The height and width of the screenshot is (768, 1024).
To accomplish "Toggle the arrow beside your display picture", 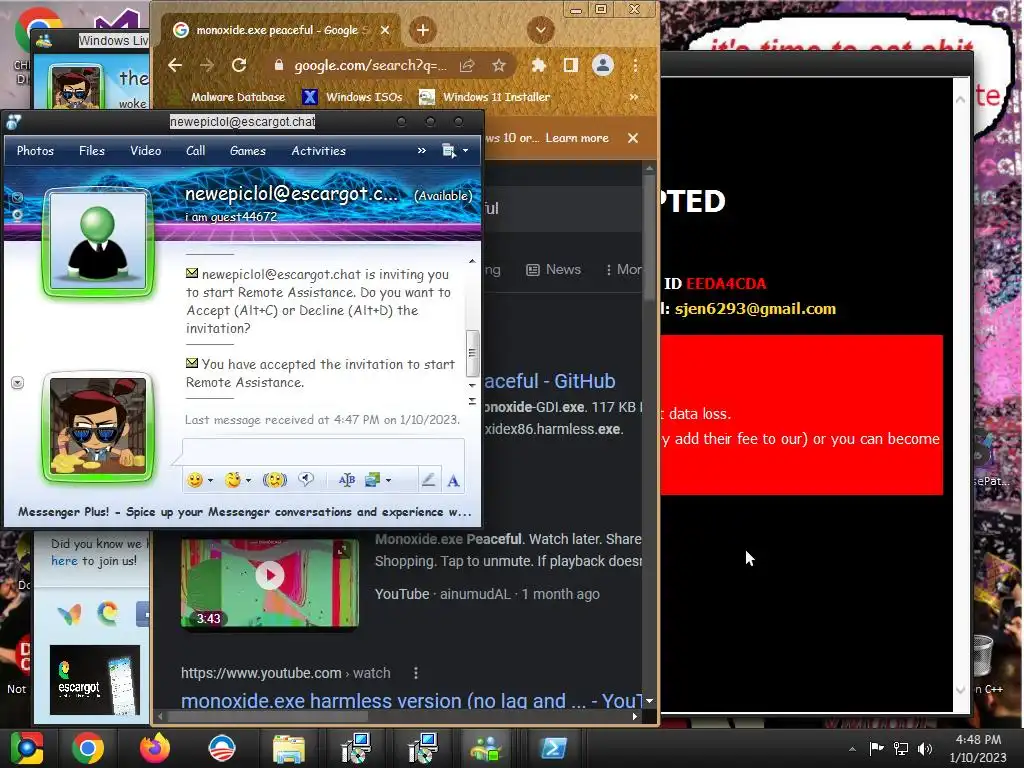I will [18, 383].
